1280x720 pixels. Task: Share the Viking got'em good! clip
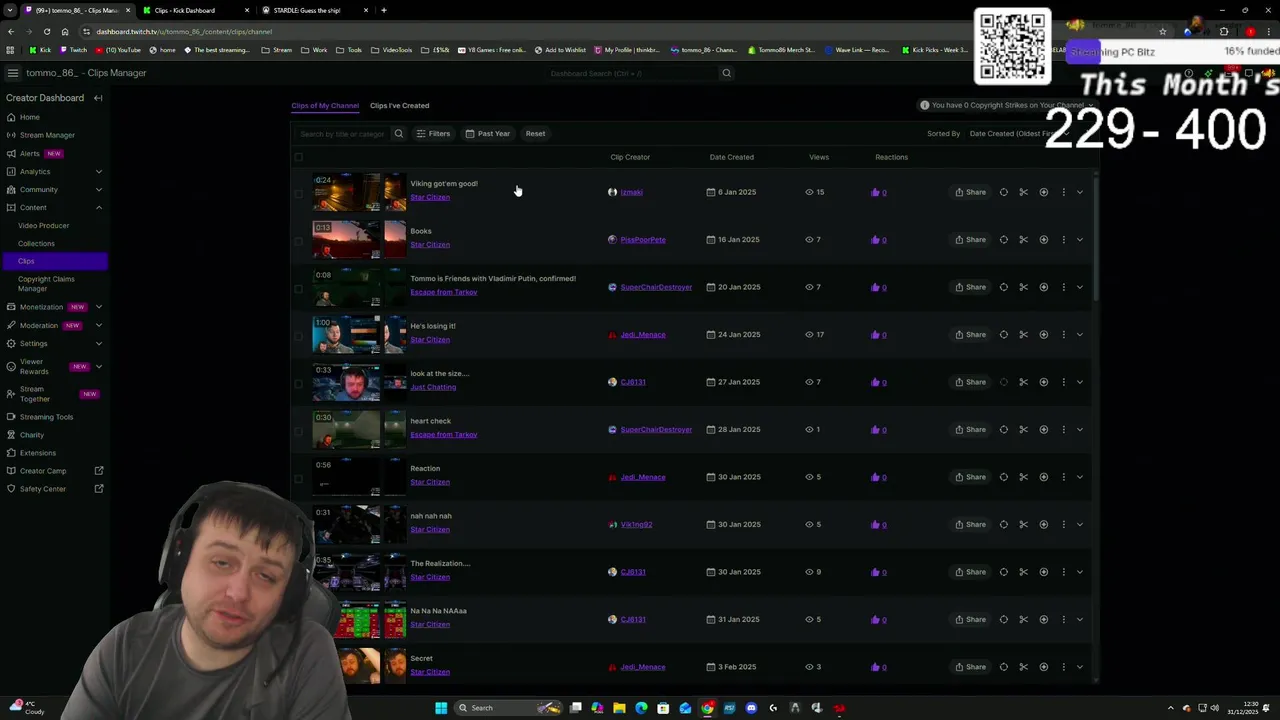(x=970, y=192)
